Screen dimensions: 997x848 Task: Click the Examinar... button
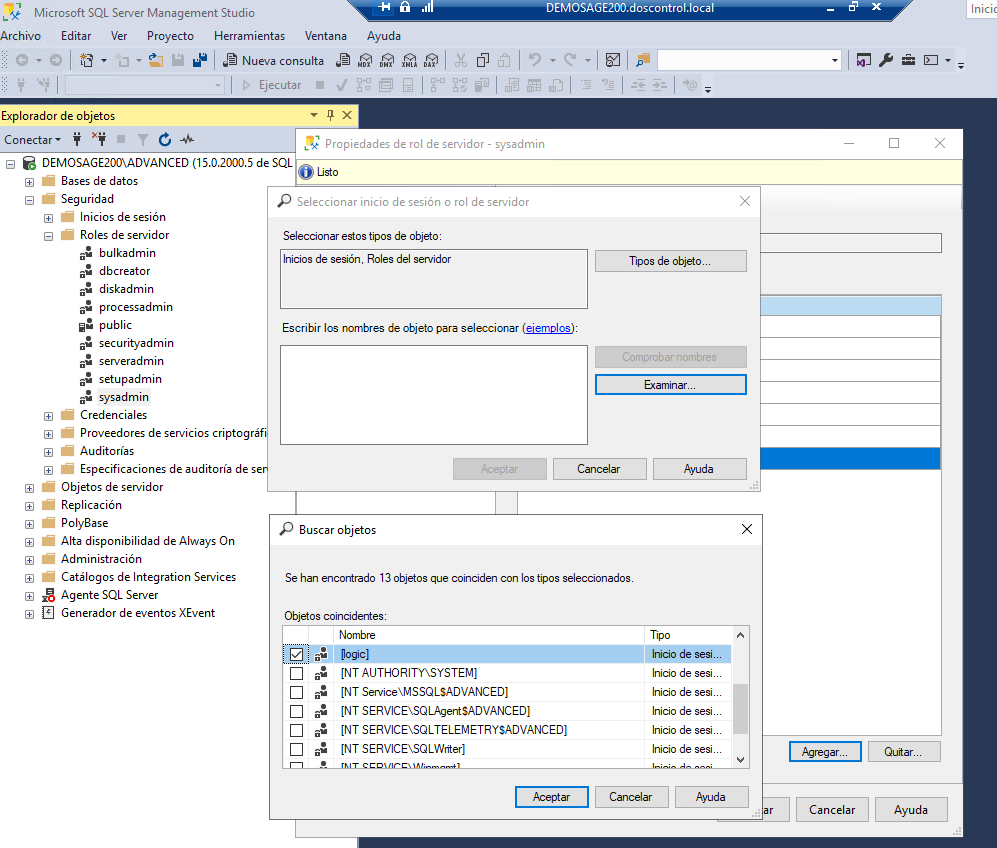(670, 385)
